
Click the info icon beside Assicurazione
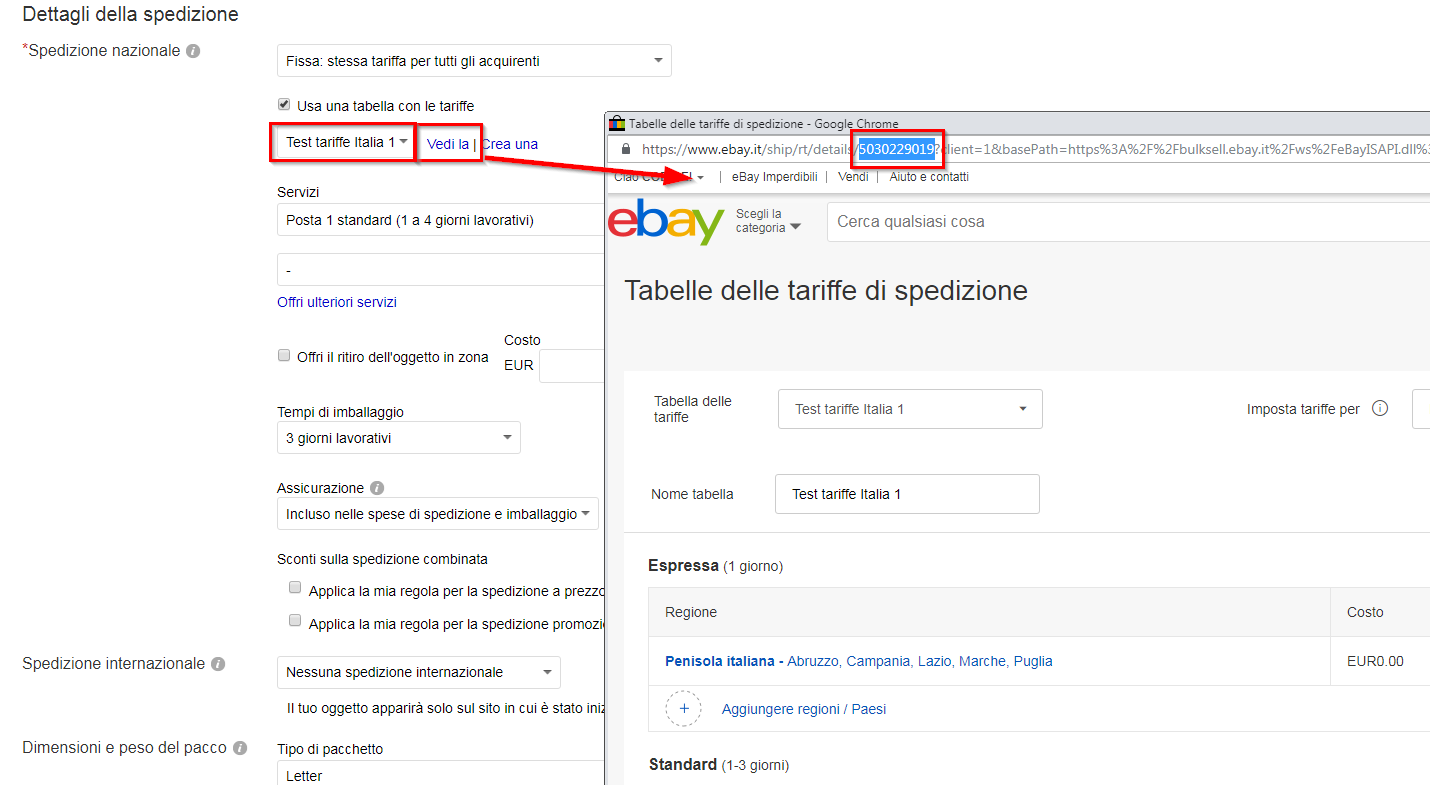(375, 487)
